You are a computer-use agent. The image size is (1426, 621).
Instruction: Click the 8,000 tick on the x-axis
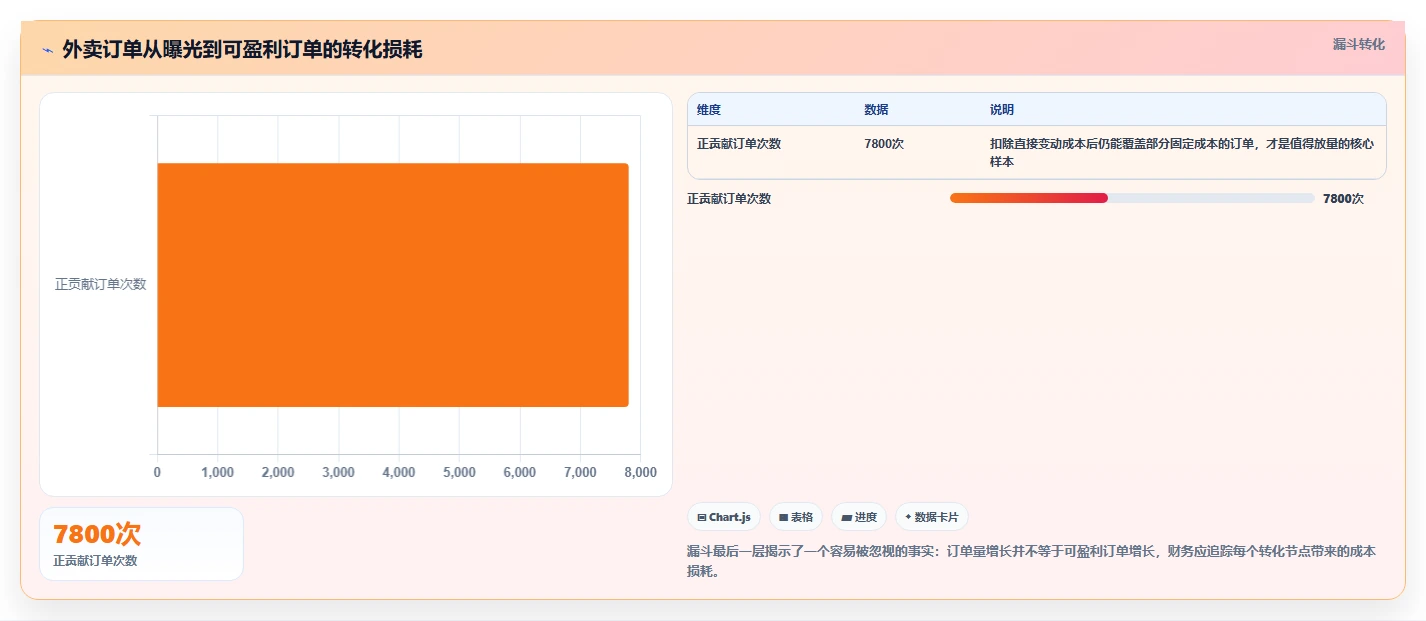click(x=640, y=472)
